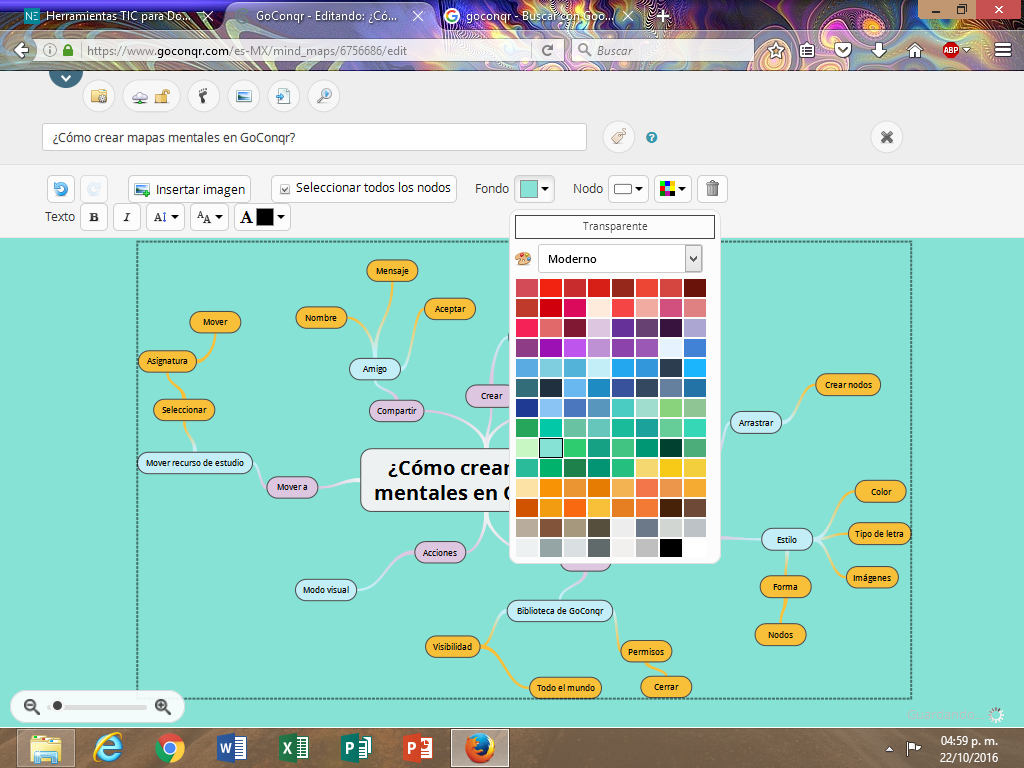Viewport: 1024px width, 768px height.
Task: Click the magnifier preview icon in top toolbar
Action: [x=323, y=96]
